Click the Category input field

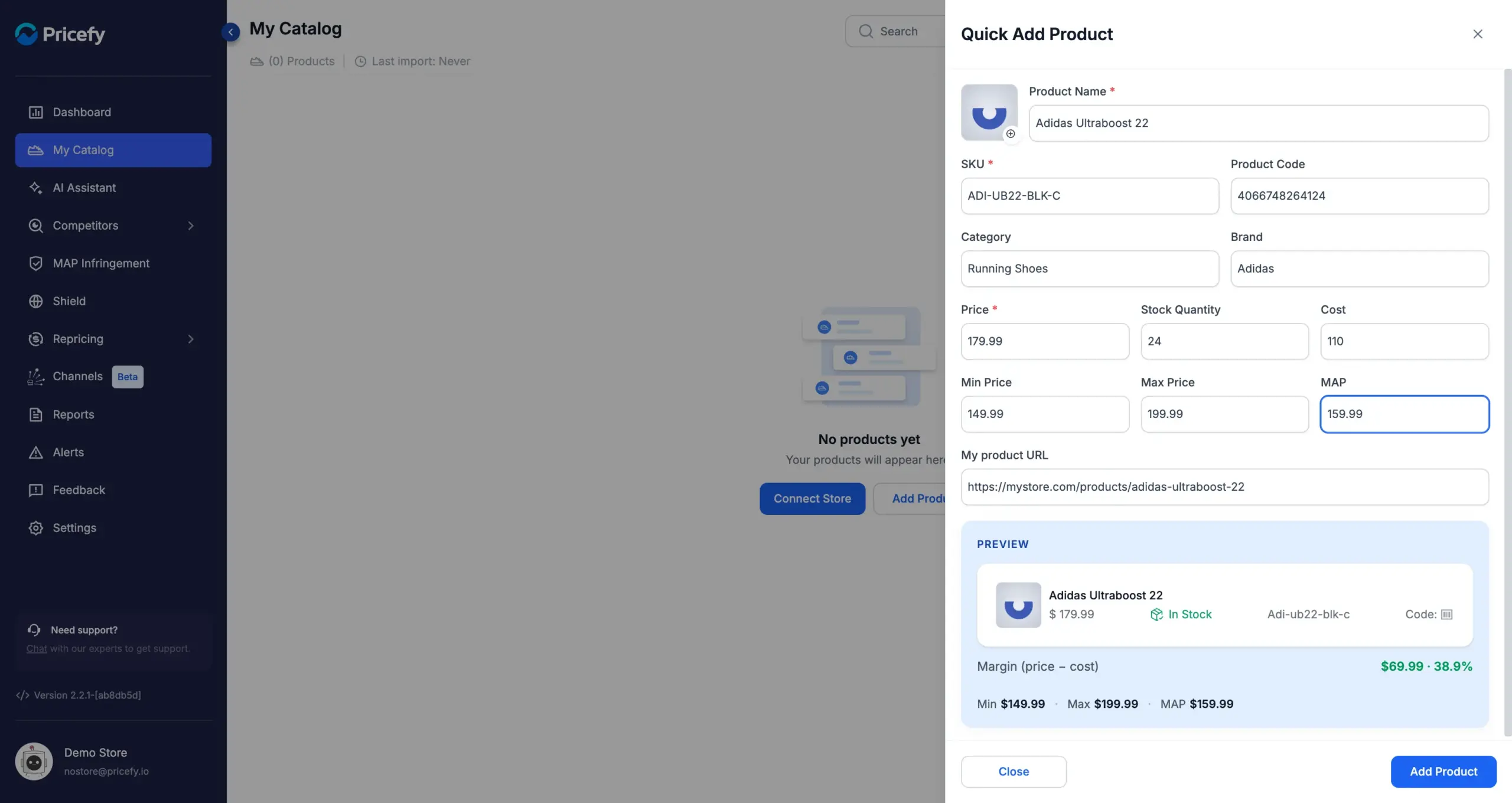tap(1090, 269)
